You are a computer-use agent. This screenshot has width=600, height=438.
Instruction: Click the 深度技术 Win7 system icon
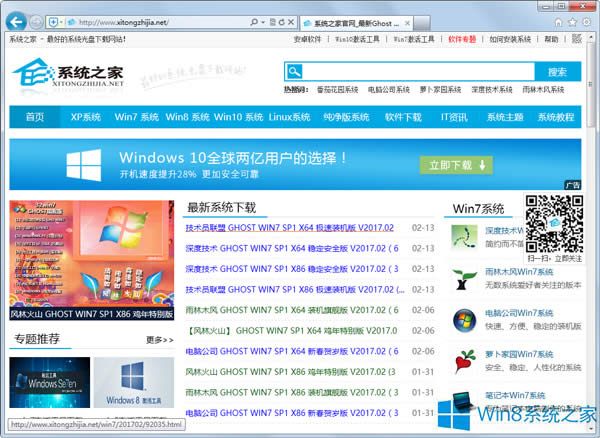click(x=464, y=237)
